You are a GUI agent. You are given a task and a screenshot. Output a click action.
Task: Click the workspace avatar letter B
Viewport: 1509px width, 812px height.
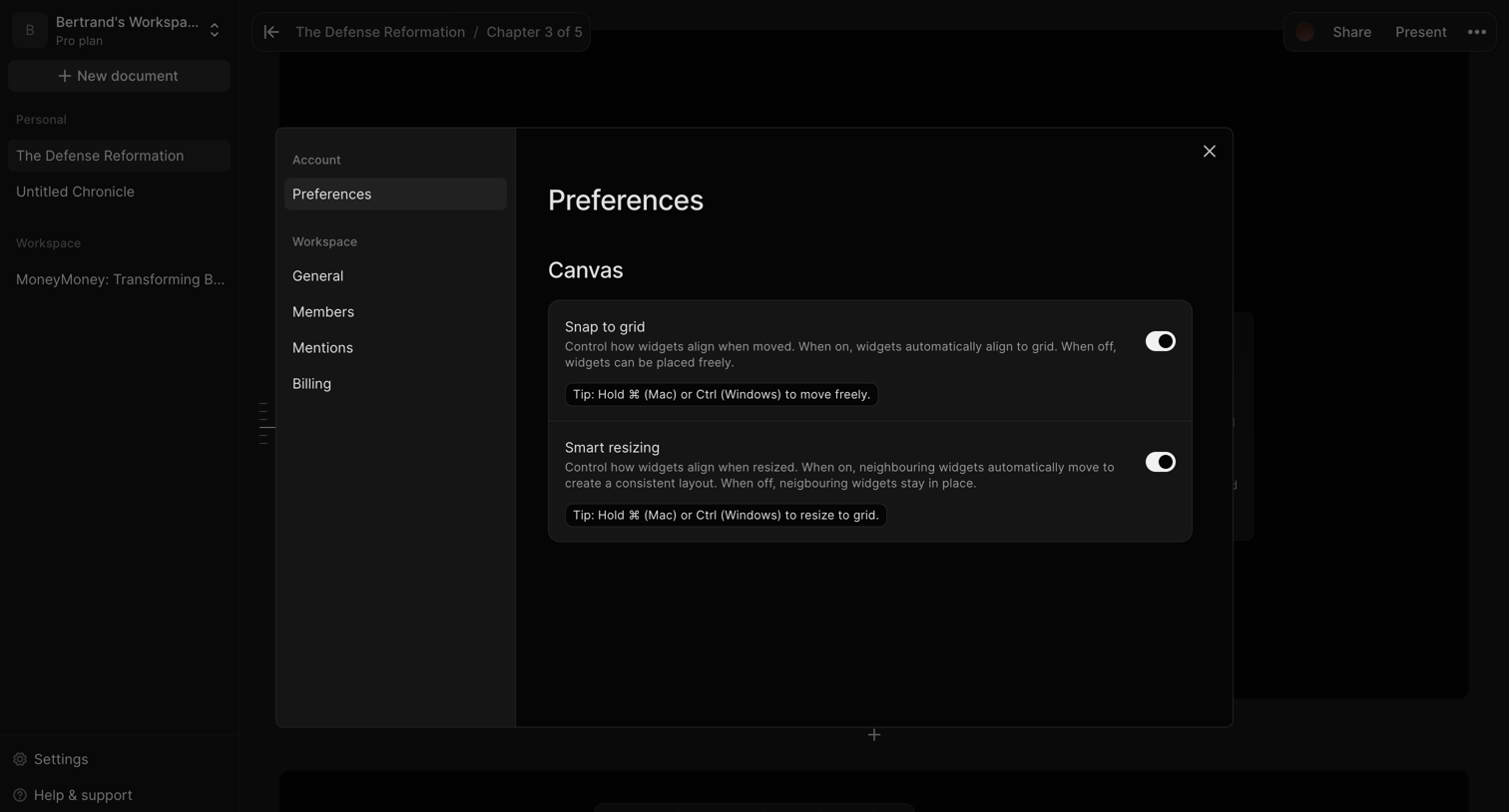(x=30, y=31)
